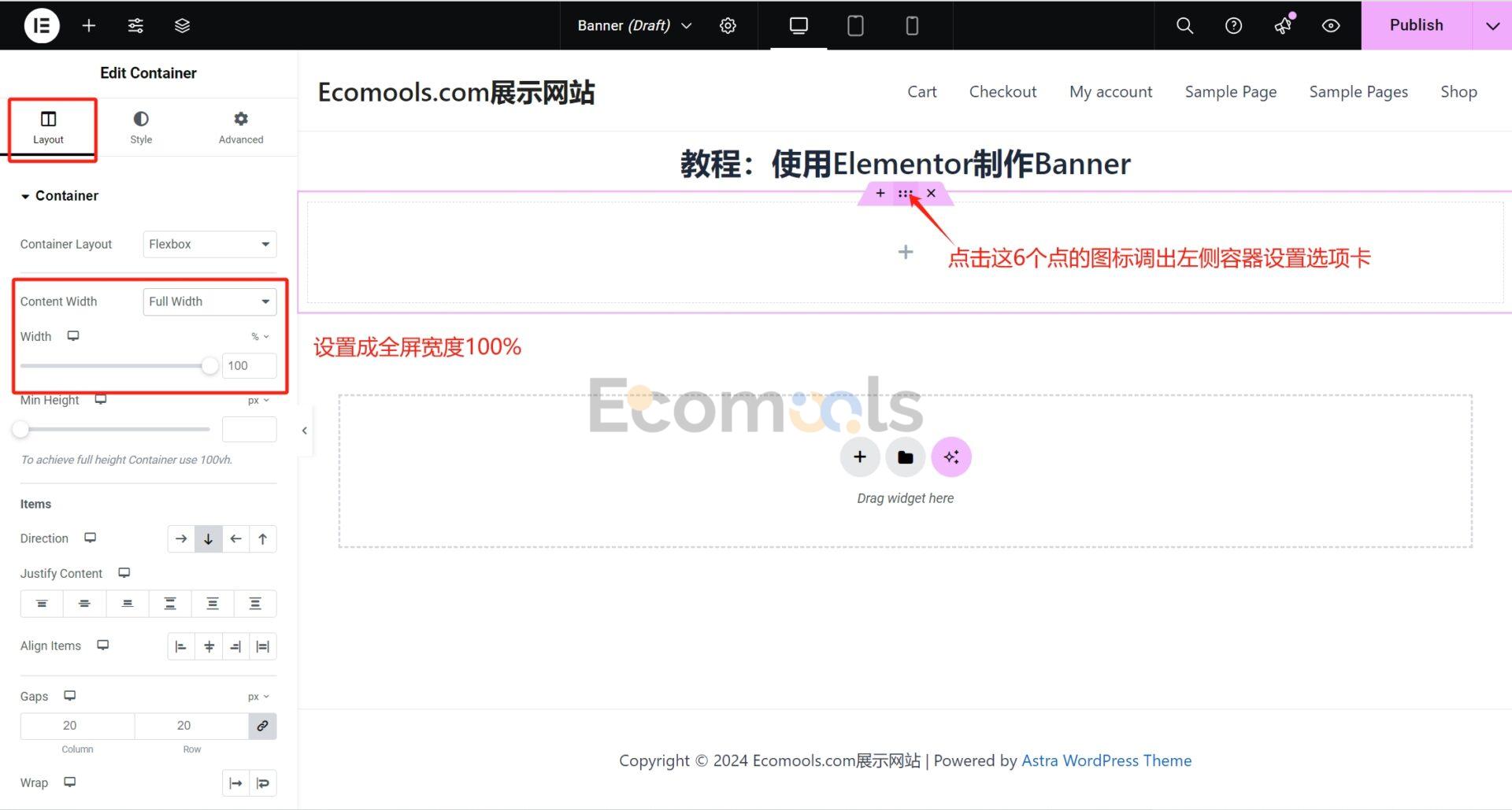Set direction to column reversed (up arrow)
The image size is (1512, 810).
(x=263, y=538)
